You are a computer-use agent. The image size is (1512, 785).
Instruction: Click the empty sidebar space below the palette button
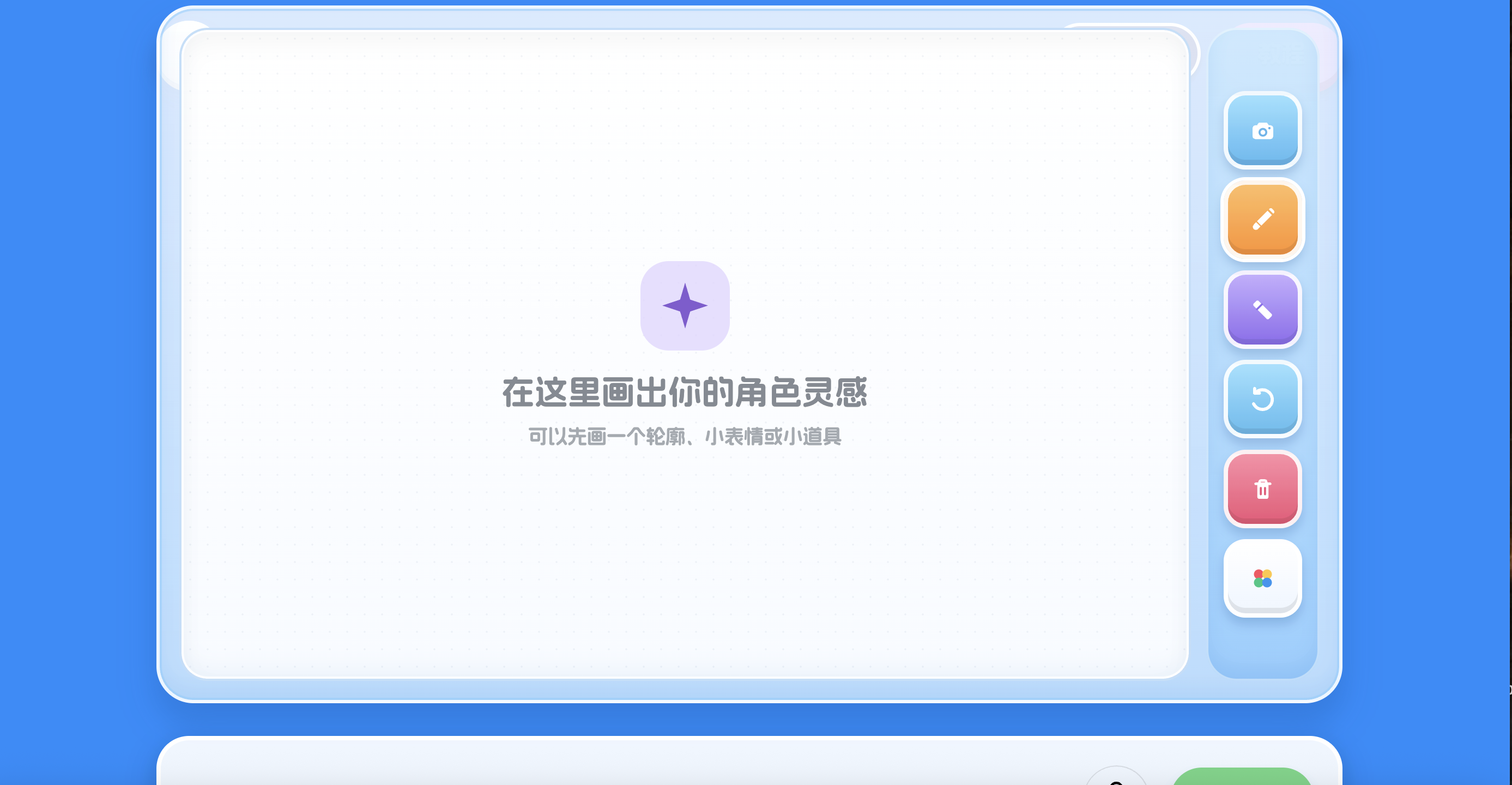click(x=1262, y=646)
